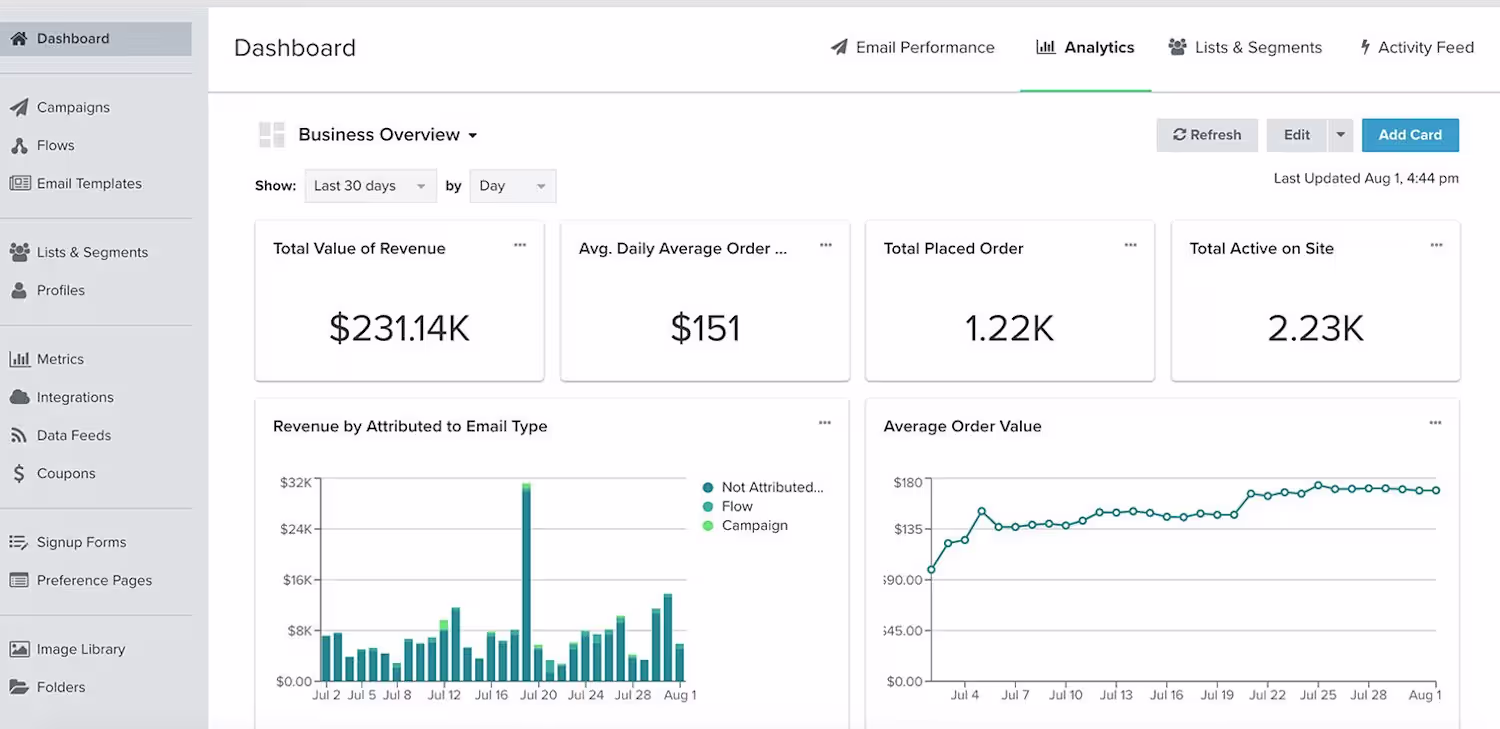Click the Signup Forms list icon

tap(19, 542)
